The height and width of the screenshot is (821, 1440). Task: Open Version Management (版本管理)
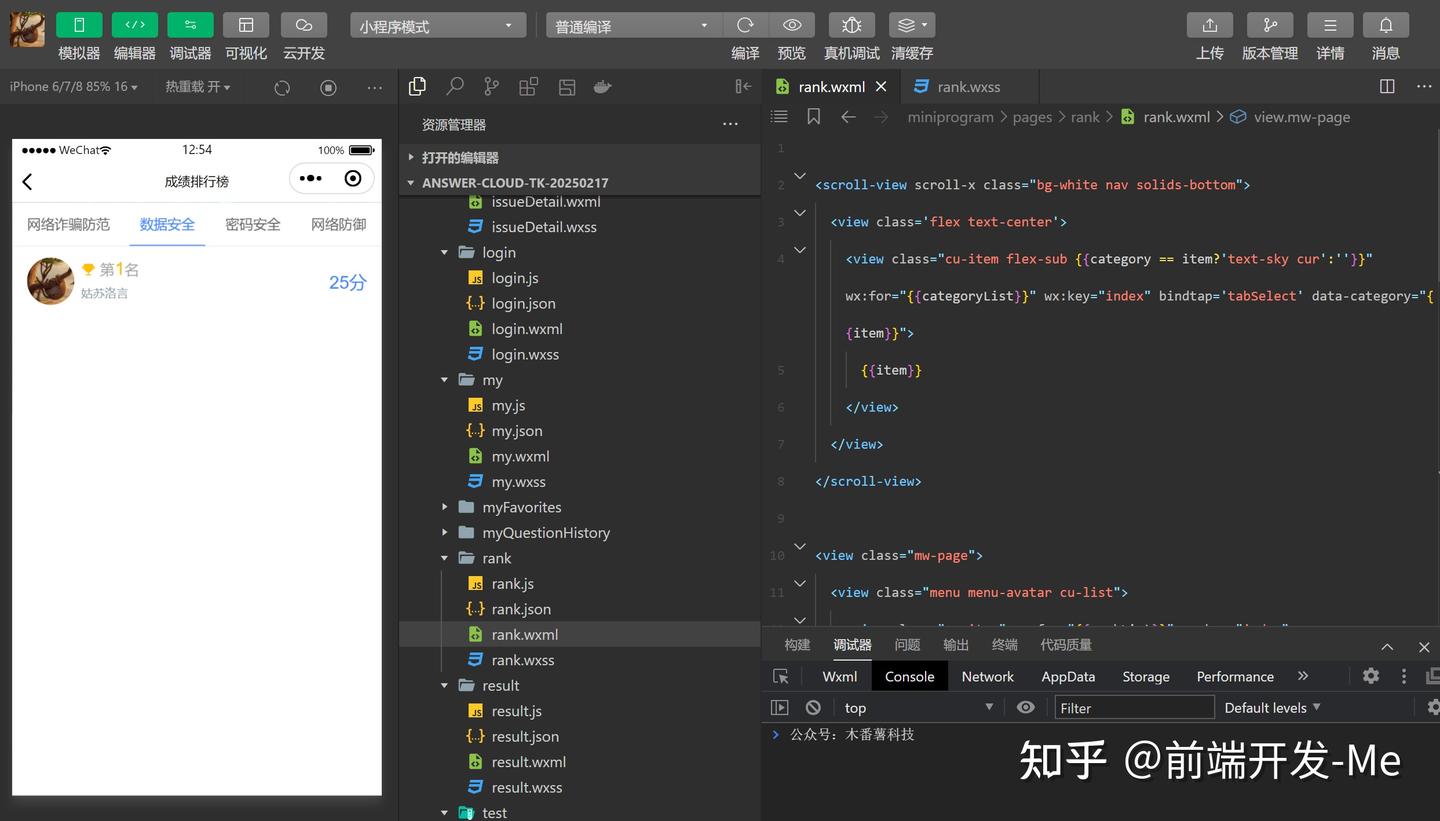[x=1270, y=25]
